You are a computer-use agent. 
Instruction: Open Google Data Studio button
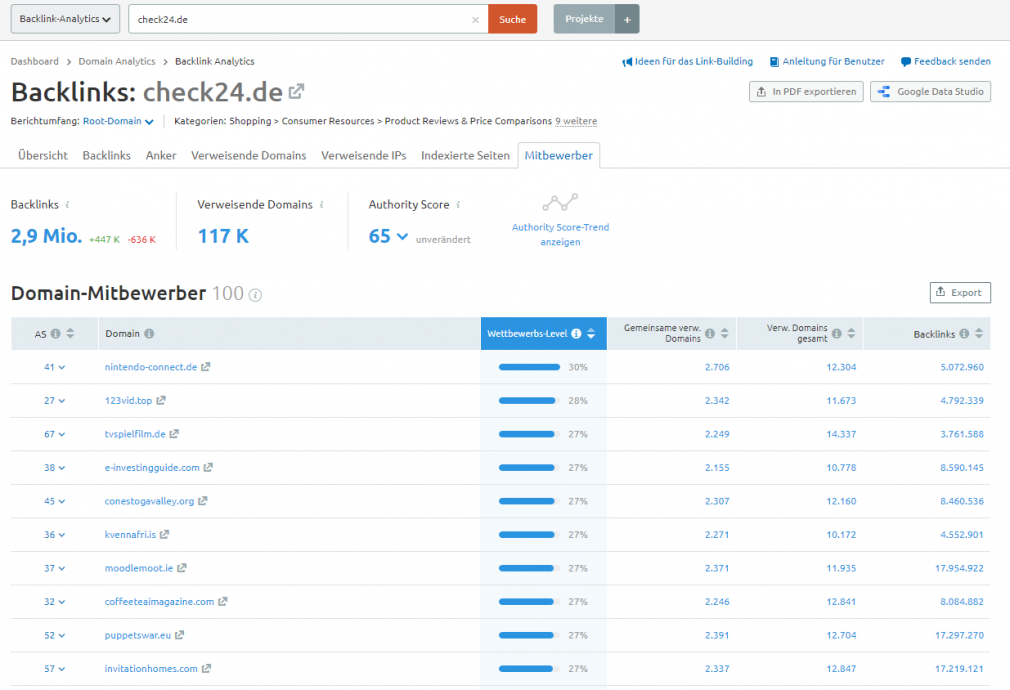coord(930,91)
